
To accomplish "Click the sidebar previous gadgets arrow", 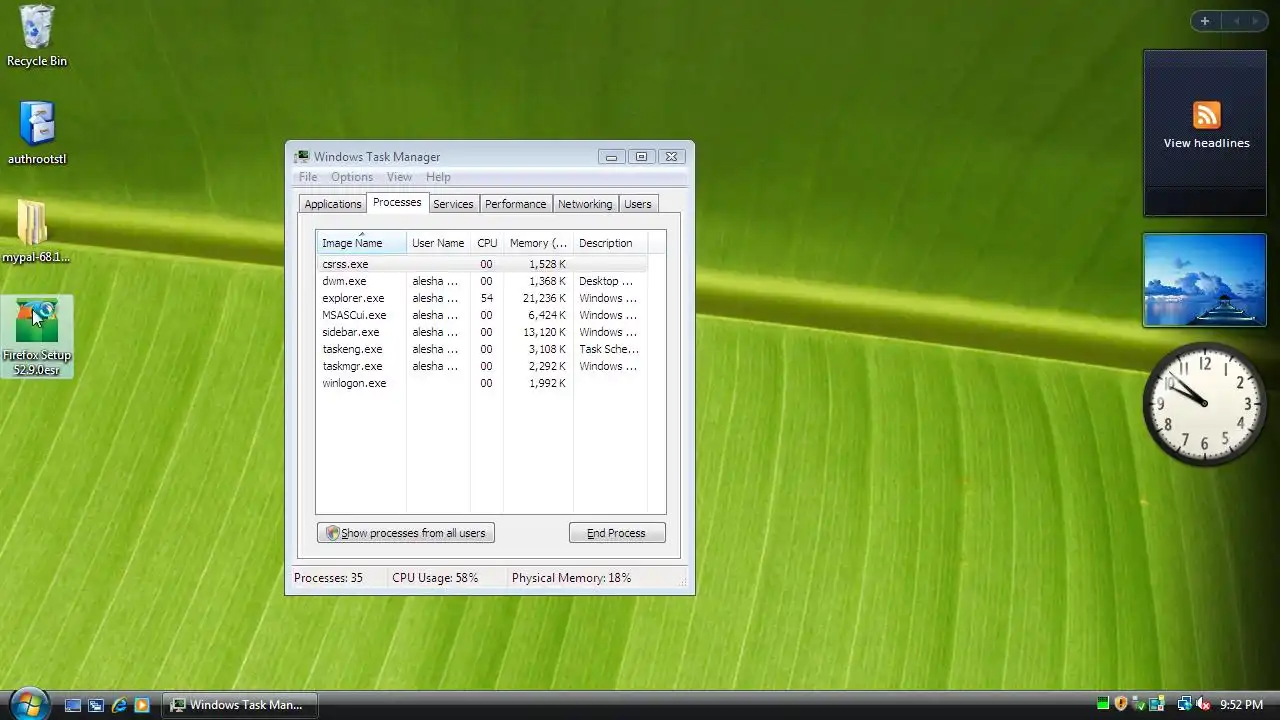I will (x=1236, y=21).
